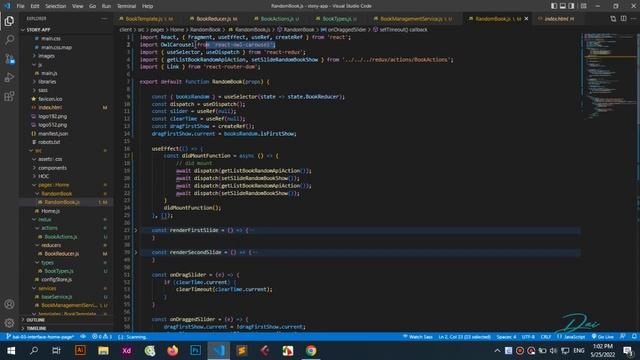The height and width of the screenshot is (360, 640).
Task: Click the Explorer more actions ellipsis
Action: coord(104,18)
